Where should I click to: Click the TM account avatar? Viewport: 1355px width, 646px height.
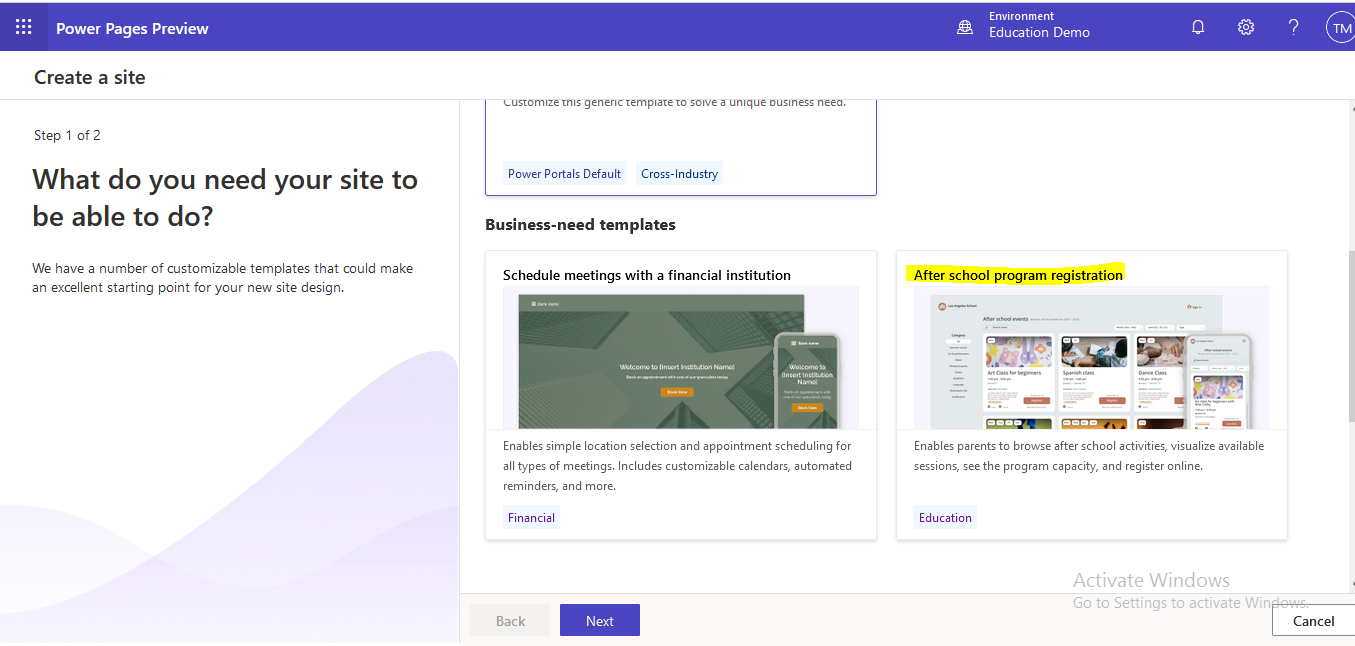(x=1340, y=26)
